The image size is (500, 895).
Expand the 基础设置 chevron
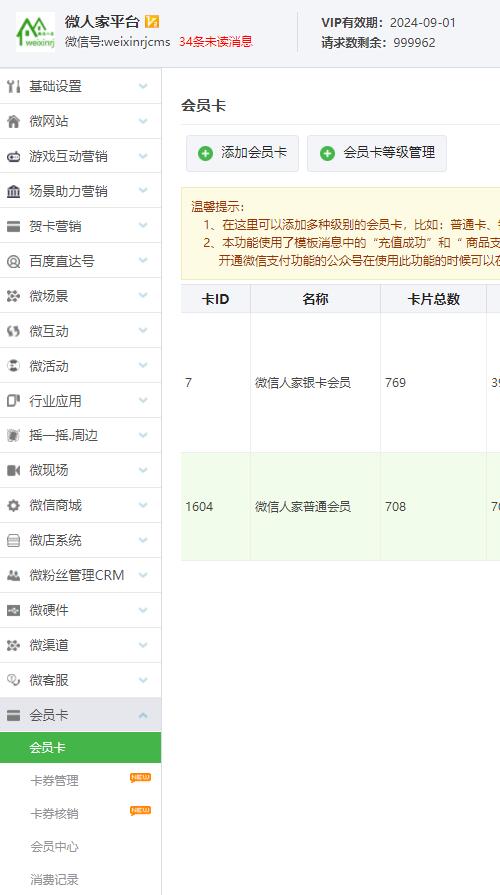[x=143, y=86]
